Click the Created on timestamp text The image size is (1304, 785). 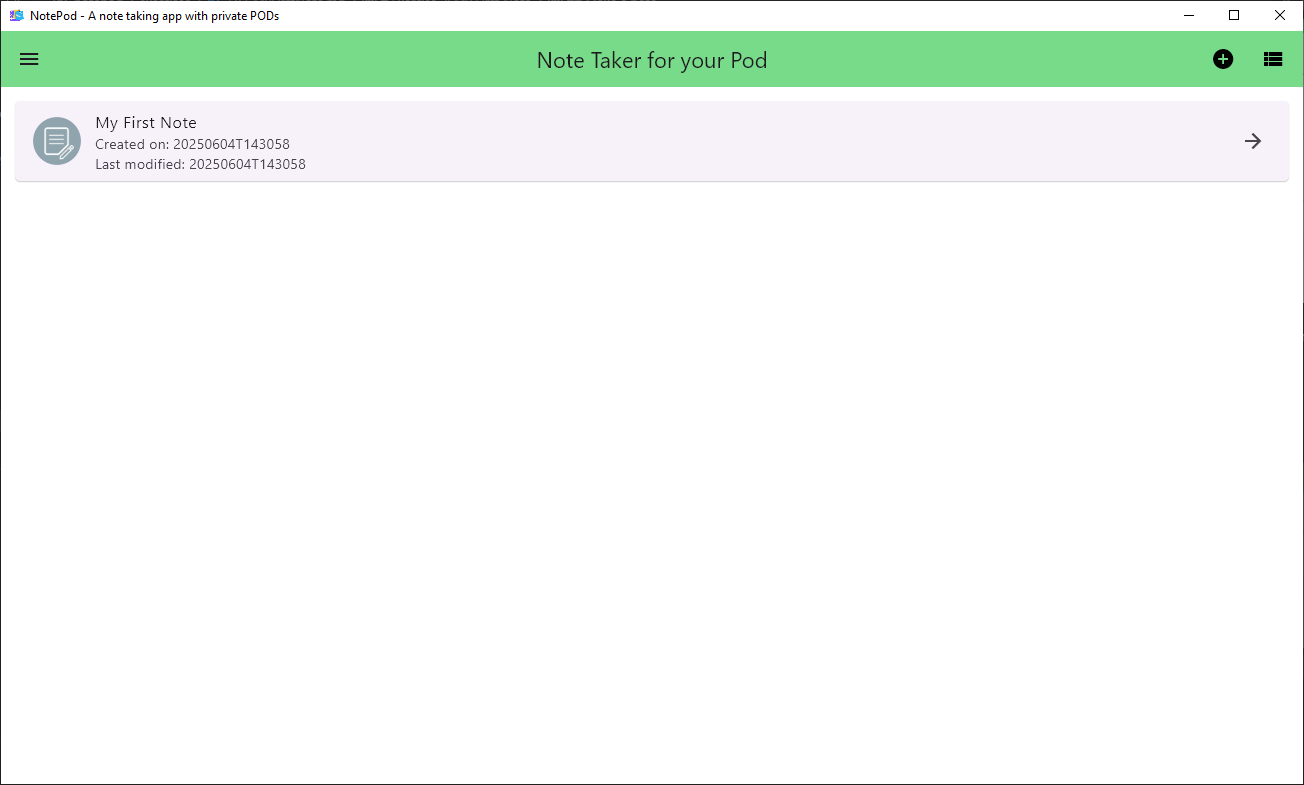[x=191, y=144]
